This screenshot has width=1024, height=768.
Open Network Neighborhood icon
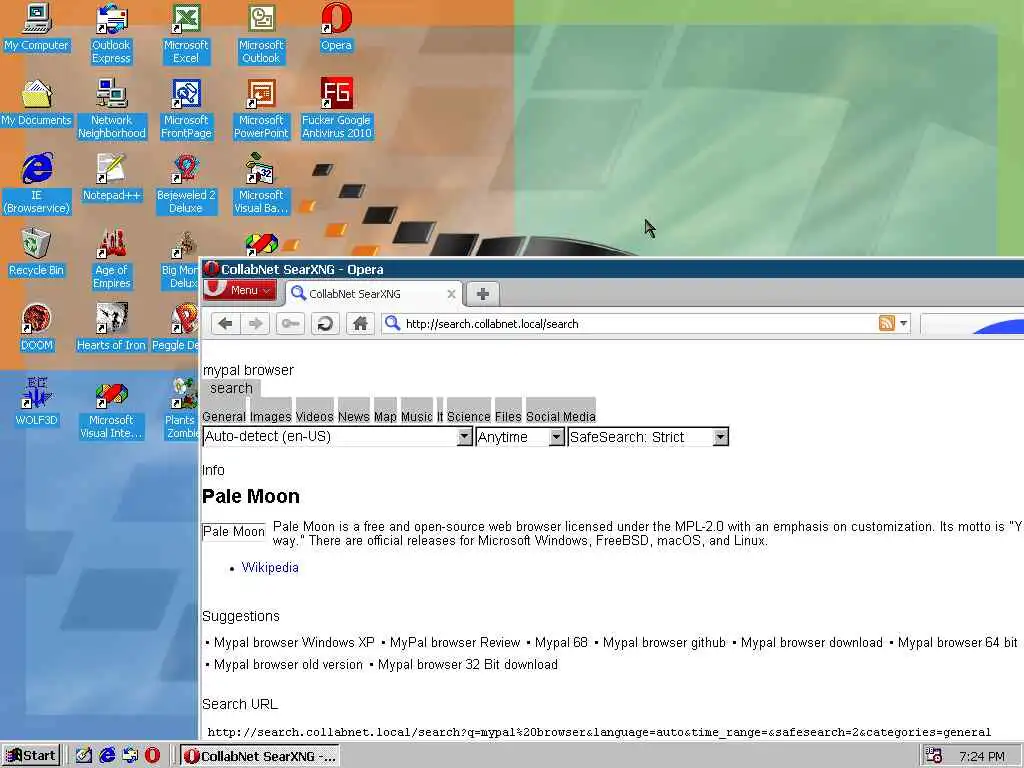[112, 108]
